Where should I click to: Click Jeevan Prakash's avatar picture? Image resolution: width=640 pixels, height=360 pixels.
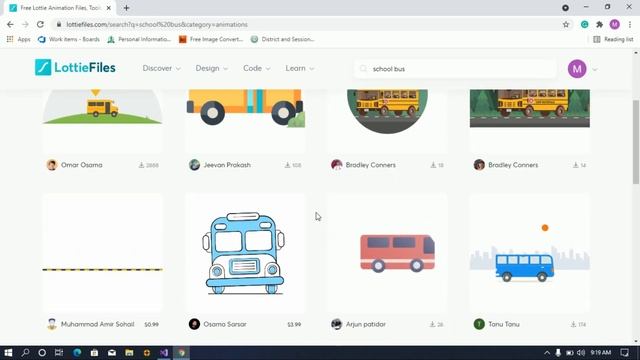(x=194, y=165)
